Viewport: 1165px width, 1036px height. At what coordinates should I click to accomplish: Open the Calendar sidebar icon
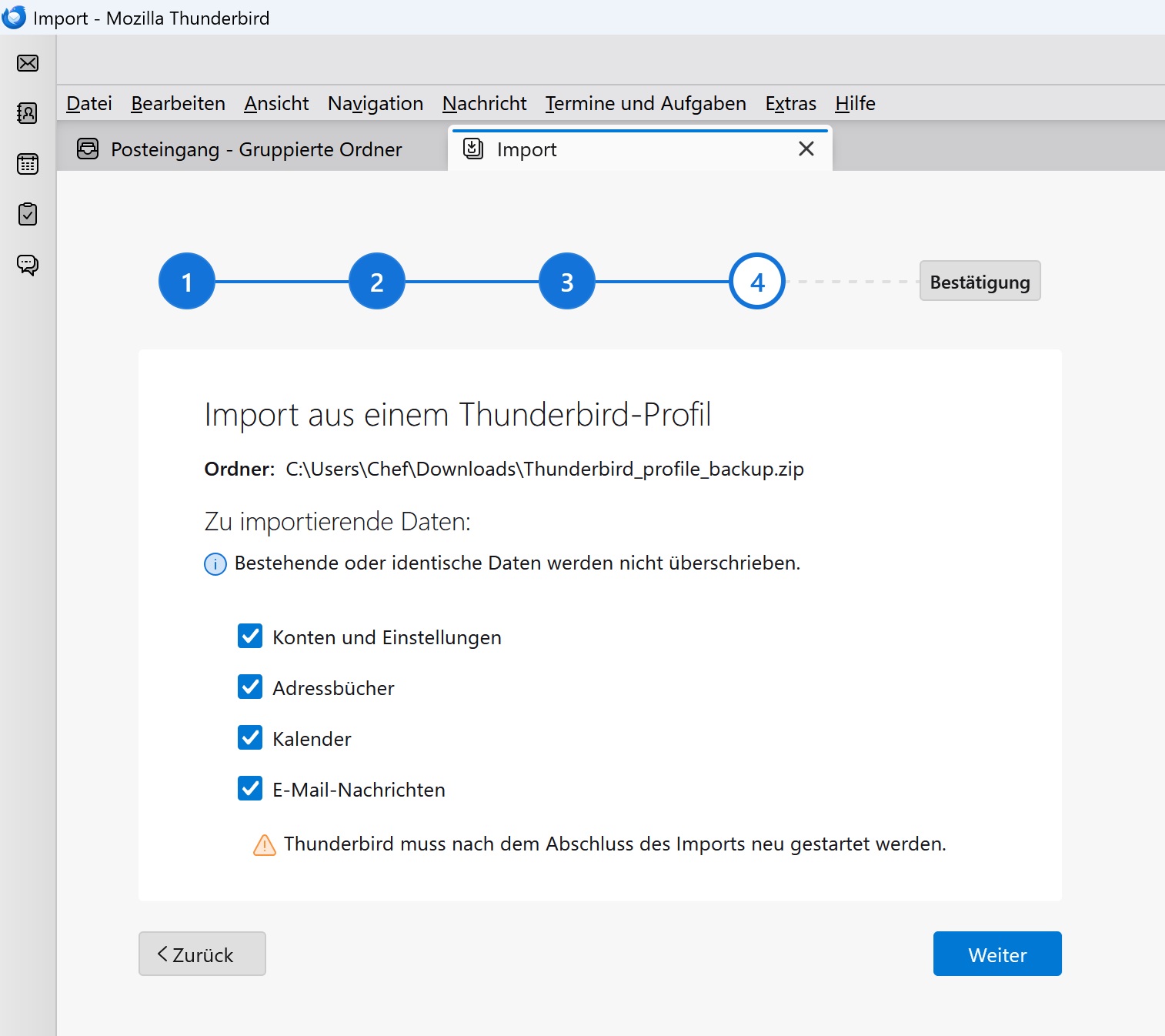coord(28,164)
